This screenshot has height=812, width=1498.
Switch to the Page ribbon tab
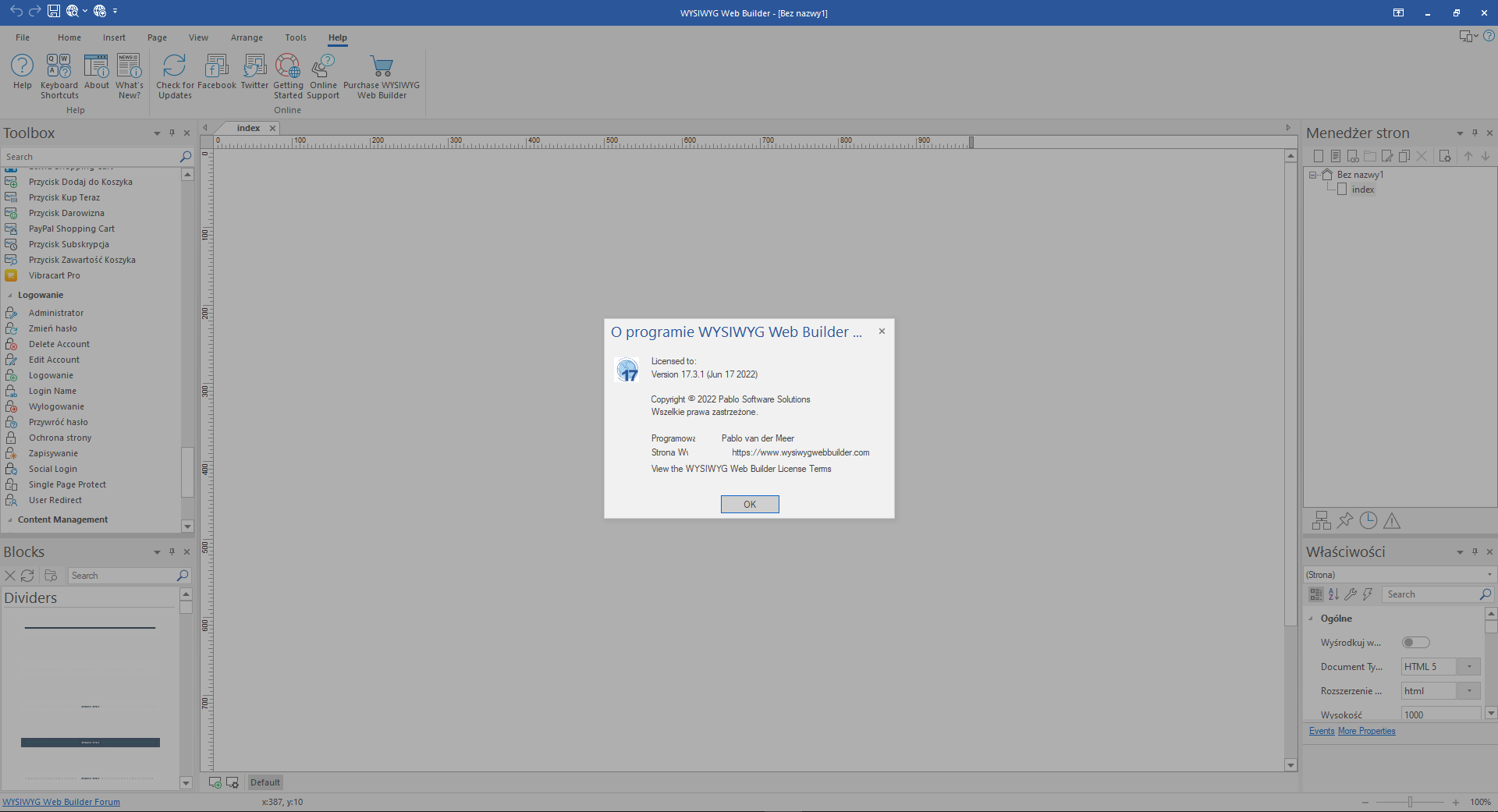coord(157,37)
